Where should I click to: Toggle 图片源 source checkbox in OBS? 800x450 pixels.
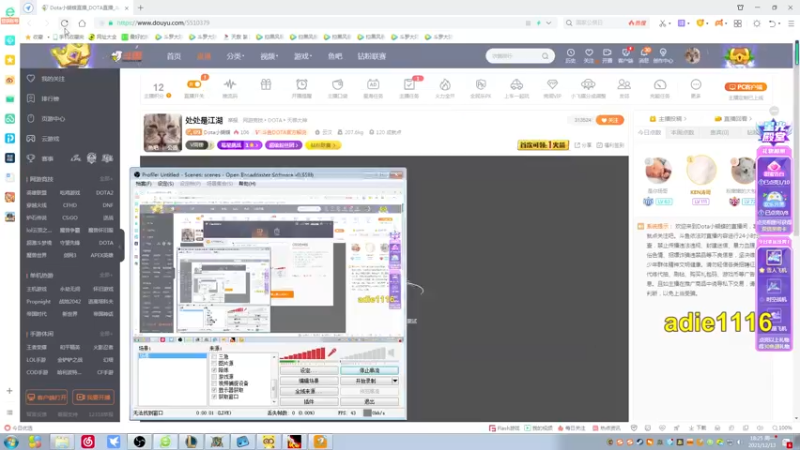(214, 363)
